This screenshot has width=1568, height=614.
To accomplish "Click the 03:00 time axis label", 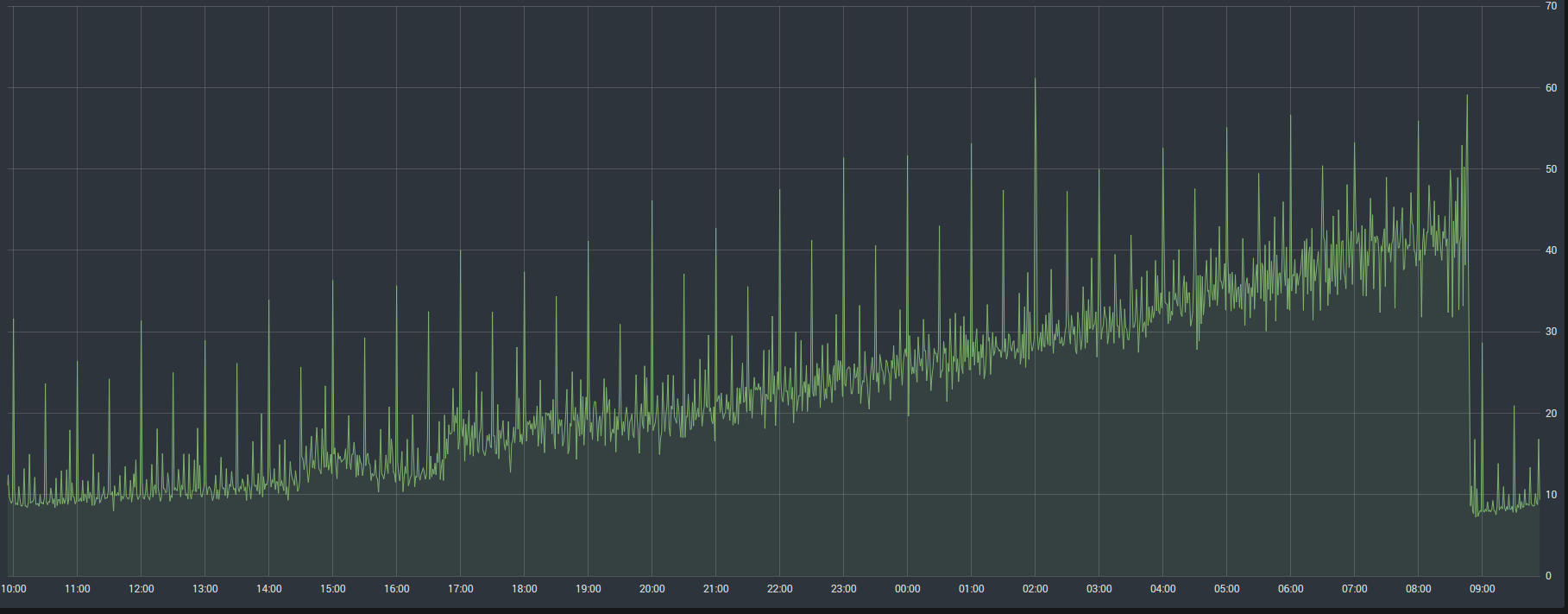I will tap(1099, 589).
